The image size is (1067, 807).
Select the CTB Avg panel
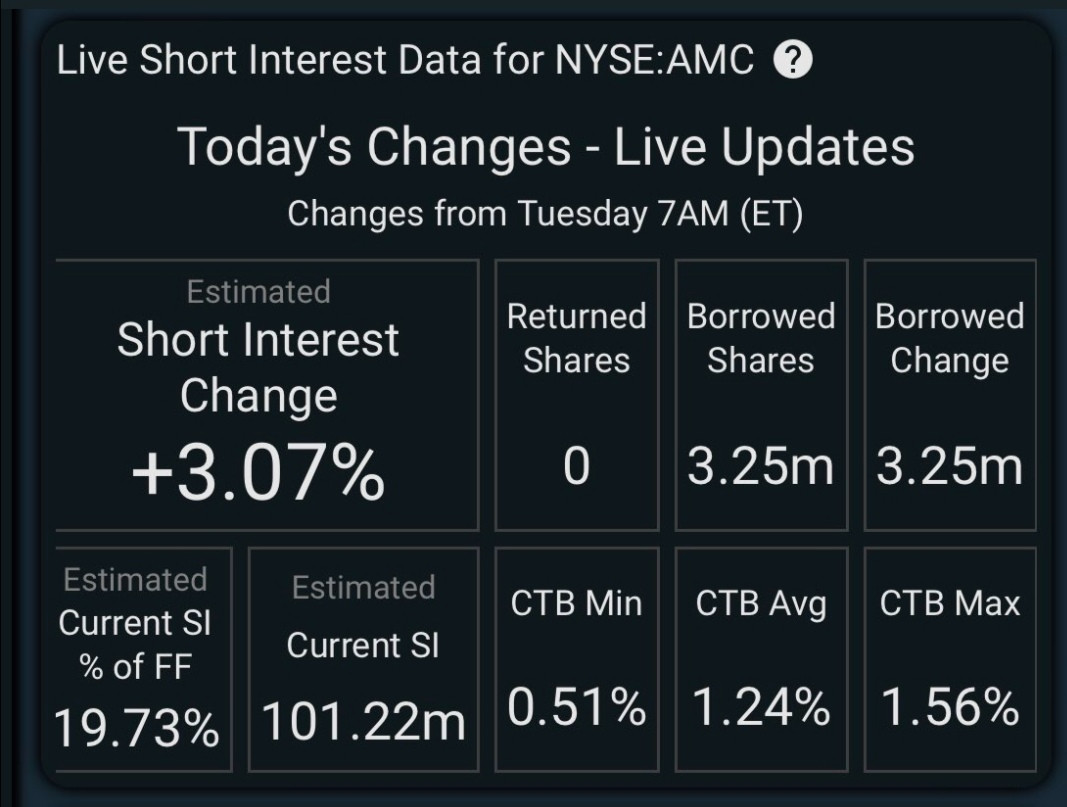point(761,657)
